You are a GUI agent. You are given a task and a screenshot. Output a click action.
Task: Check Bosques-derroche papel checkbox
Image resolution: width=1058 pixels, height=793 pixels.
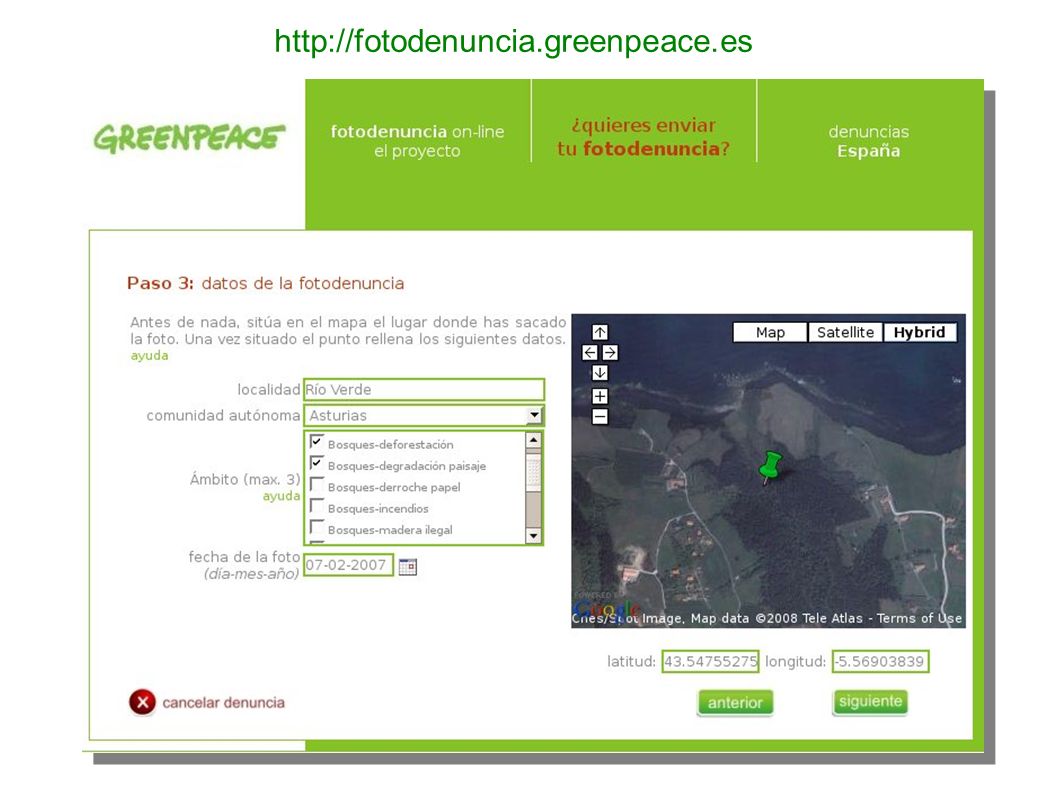click(x=316, y=485)
